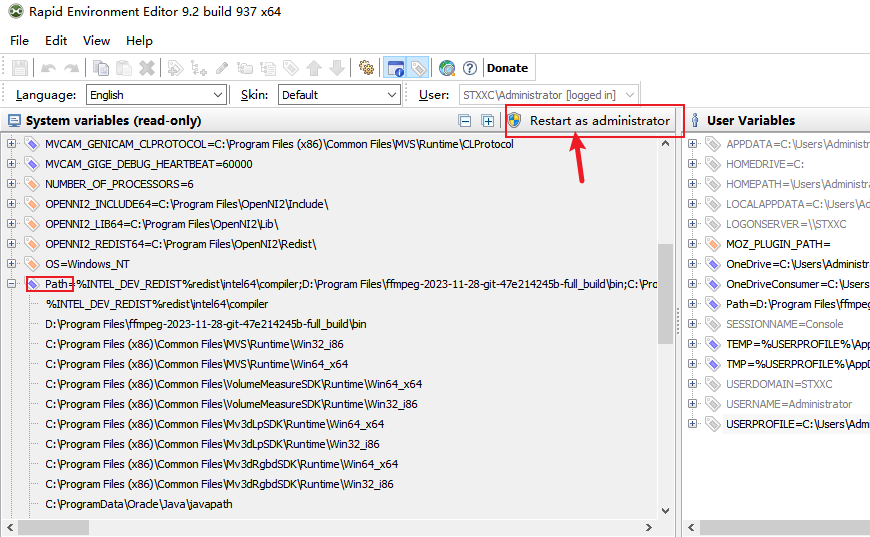Expand the OPENNI2_LIB64 node

(x=11, y=224)
